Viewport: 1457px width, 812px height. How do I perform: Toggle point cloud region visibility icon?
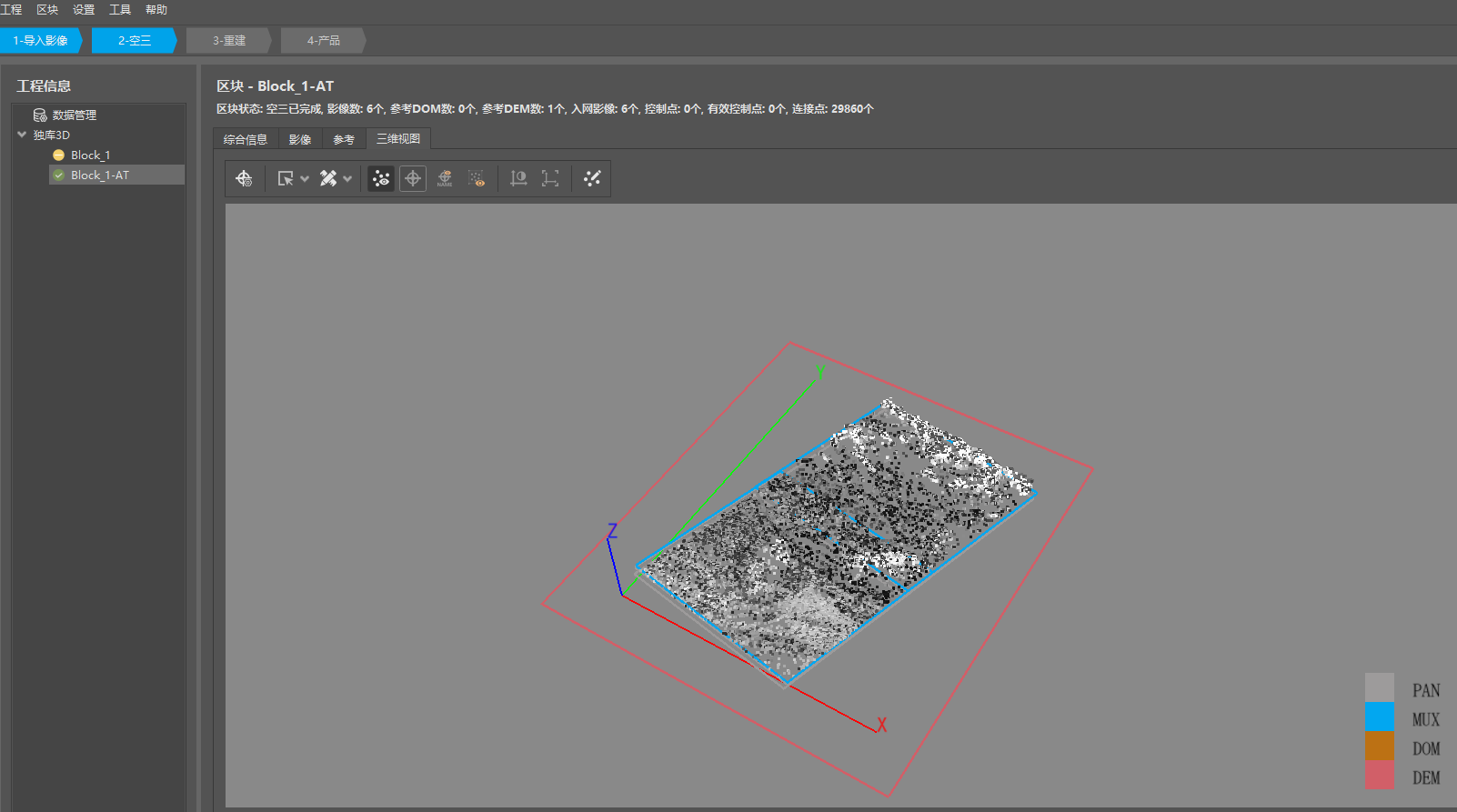pyautogui.click(x=477, y=179)
